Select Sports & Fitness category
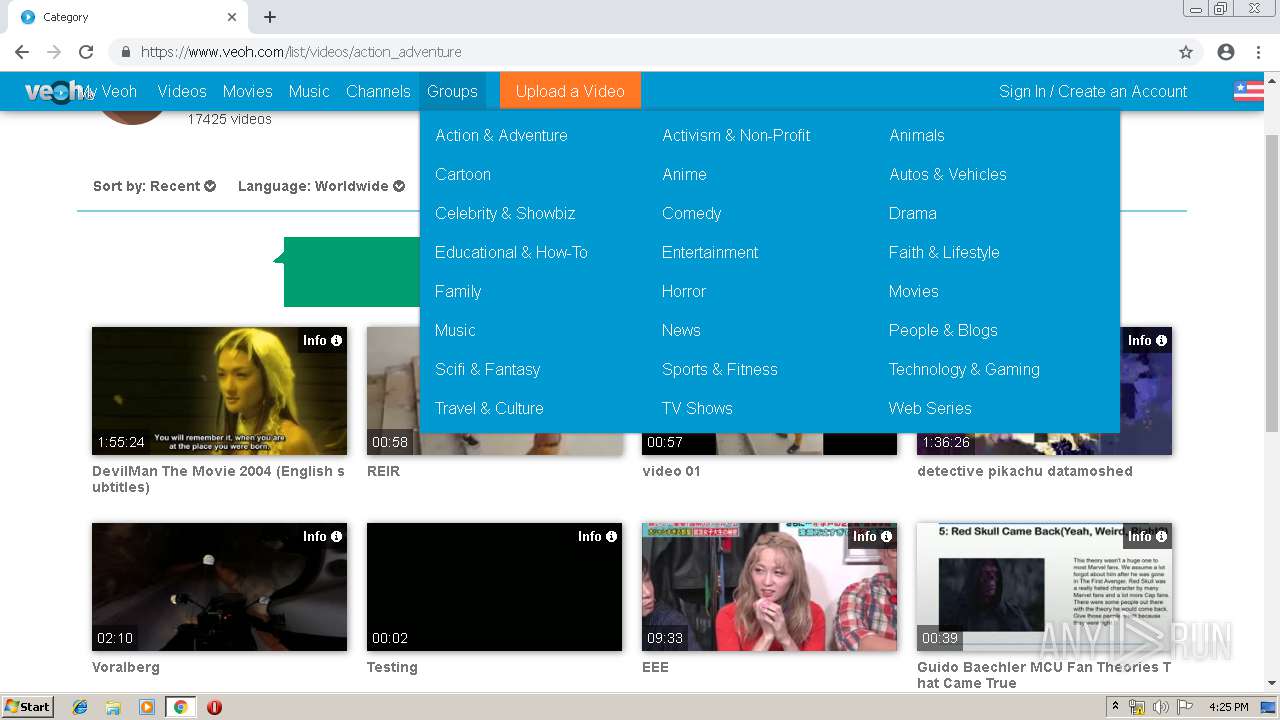The width and height of the screenshot is (1280, 720). click(x=719, y=369)
